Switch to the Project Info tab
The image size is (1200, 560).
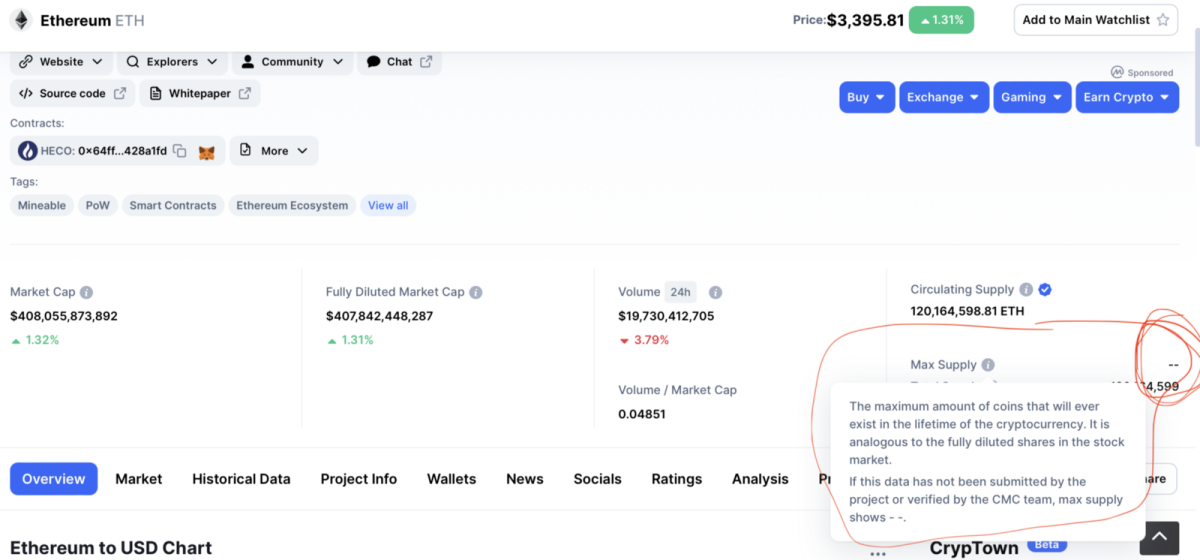tap(359, 479)
